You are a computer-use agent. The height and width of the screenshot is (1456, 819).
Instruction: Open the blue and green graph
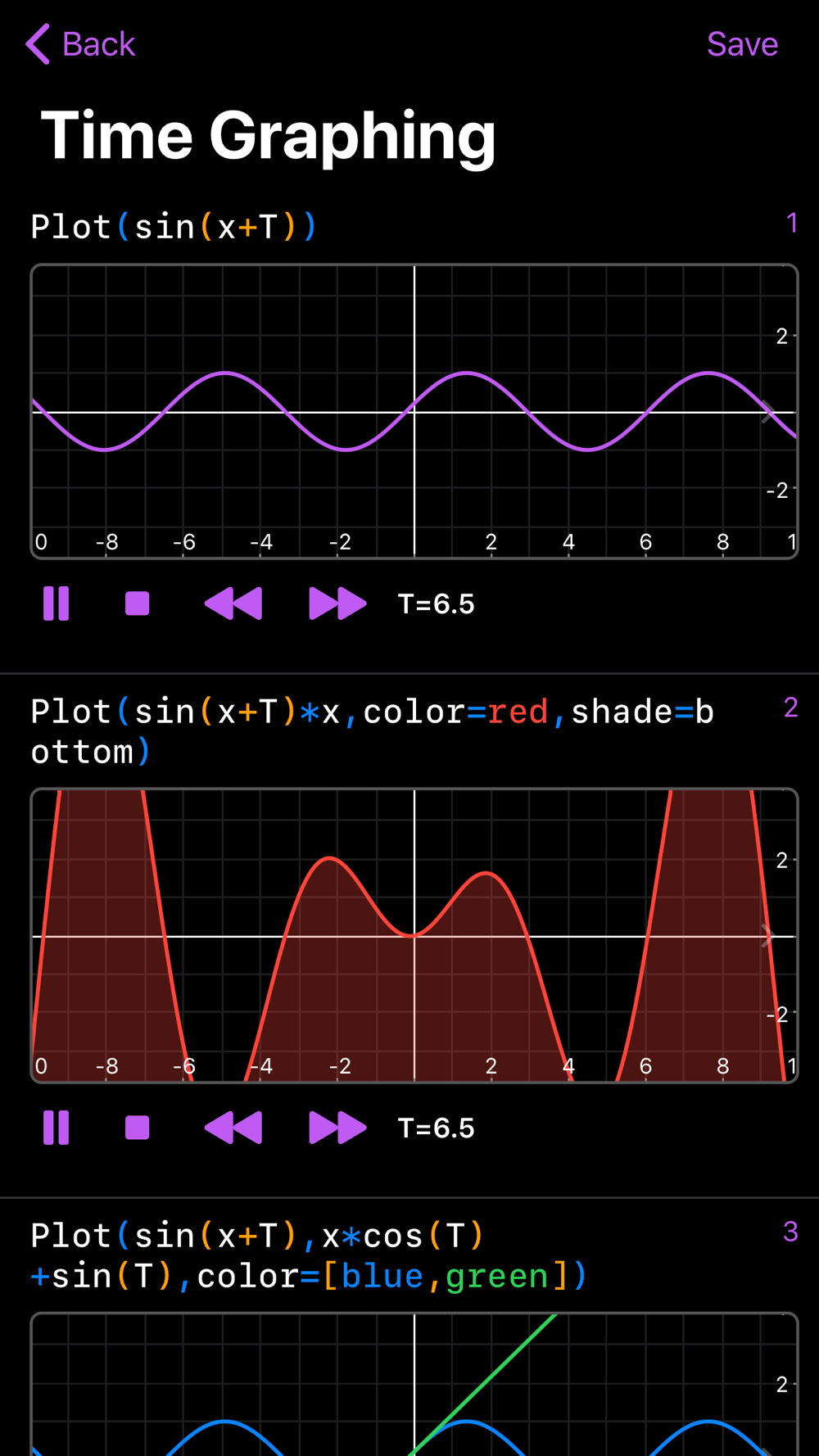[414, 1384]
